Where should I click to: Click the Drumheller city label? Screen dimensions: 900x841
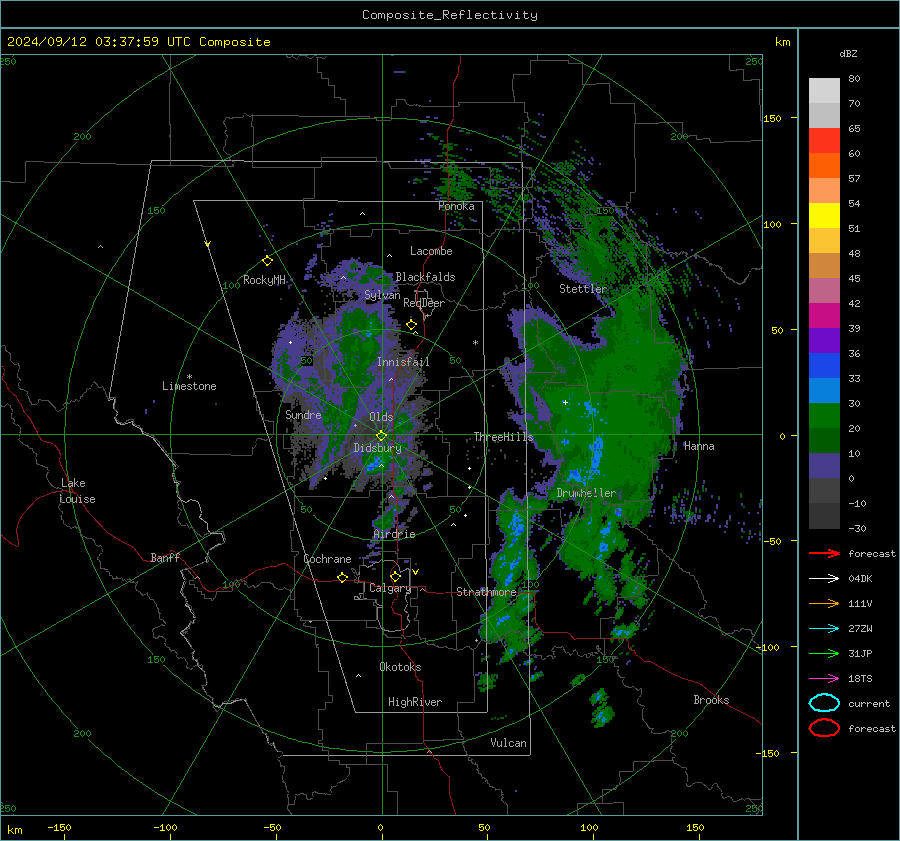point(586,493)
